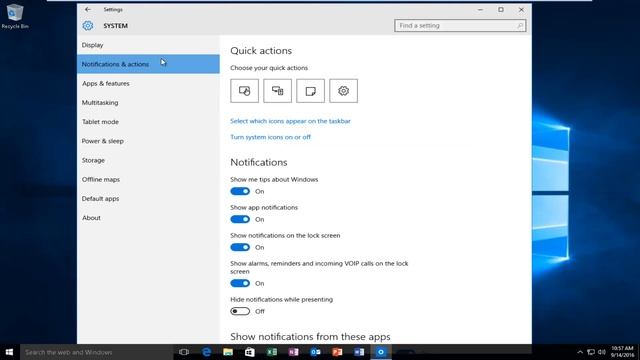
Task: Click the volume tray icon
Action: click(602, 352)
